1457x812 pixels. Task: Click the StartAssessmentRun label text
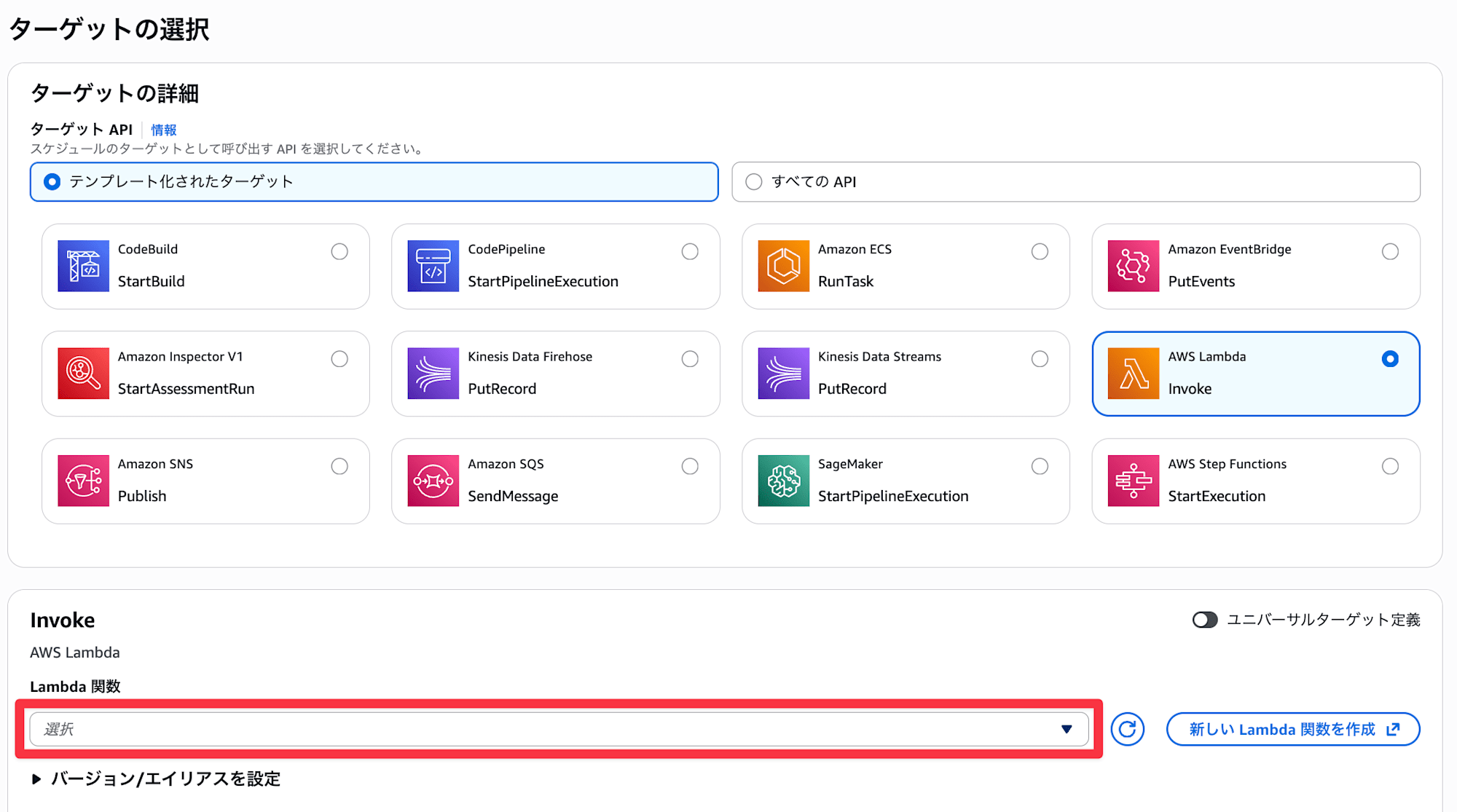click(x=186, y=389)
